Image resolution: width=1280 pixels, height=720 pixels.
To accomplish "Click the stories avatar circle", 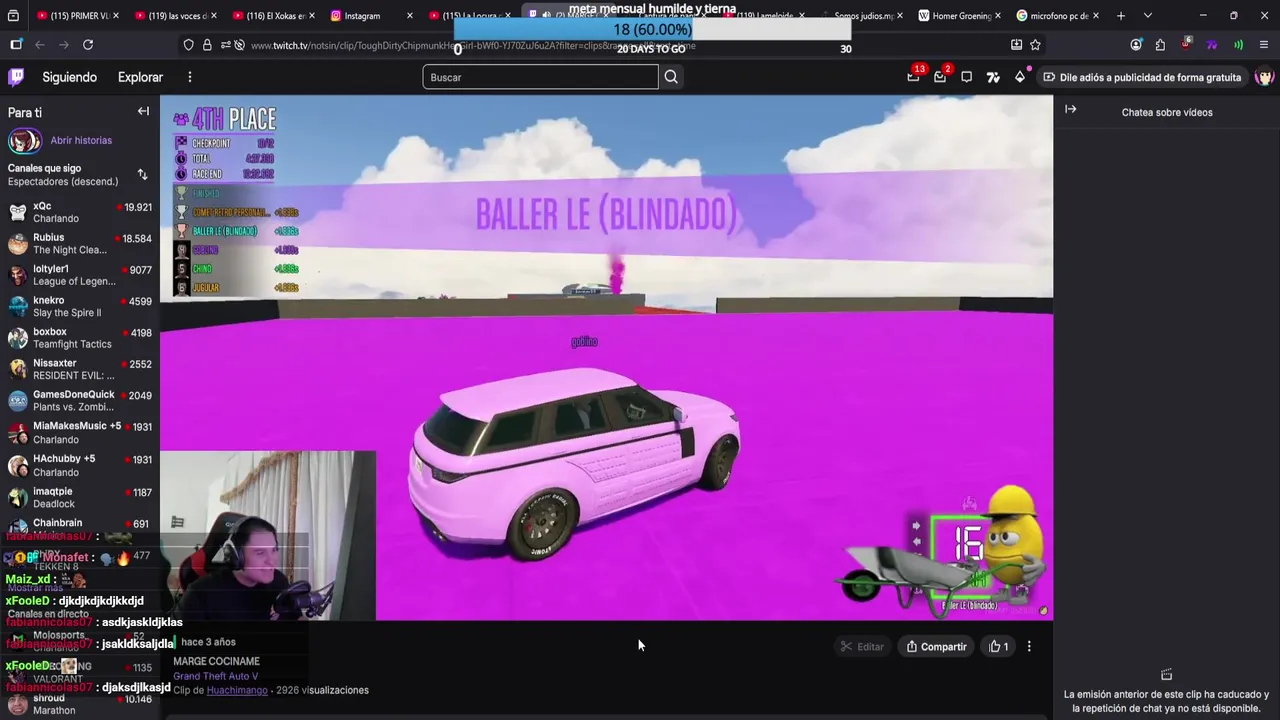I will (24, 141).
